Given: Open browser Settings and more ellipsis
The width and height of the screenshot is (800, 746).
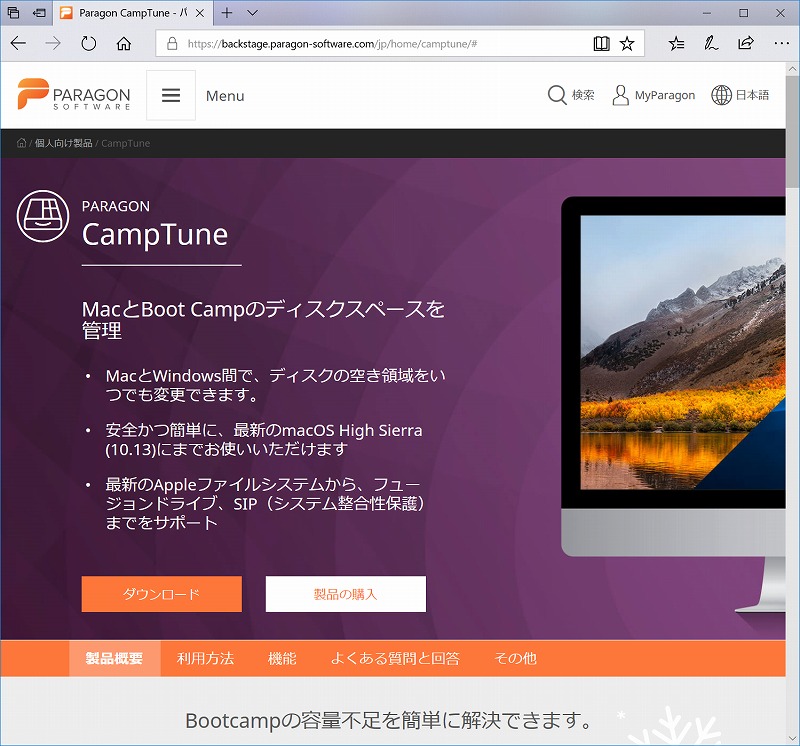Looking at the screenshot, I should pos(782,43).
